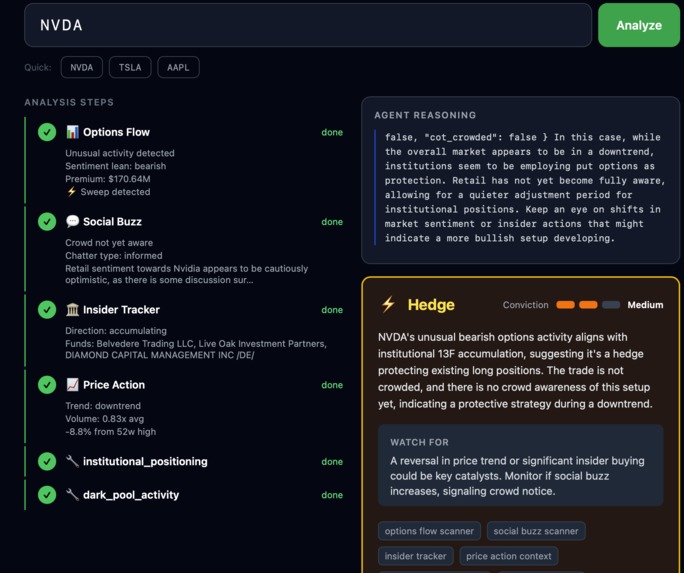684x573 pixels.
Task: Click the institutional_positioning green checkmark icon
Action: pos(47,461)
